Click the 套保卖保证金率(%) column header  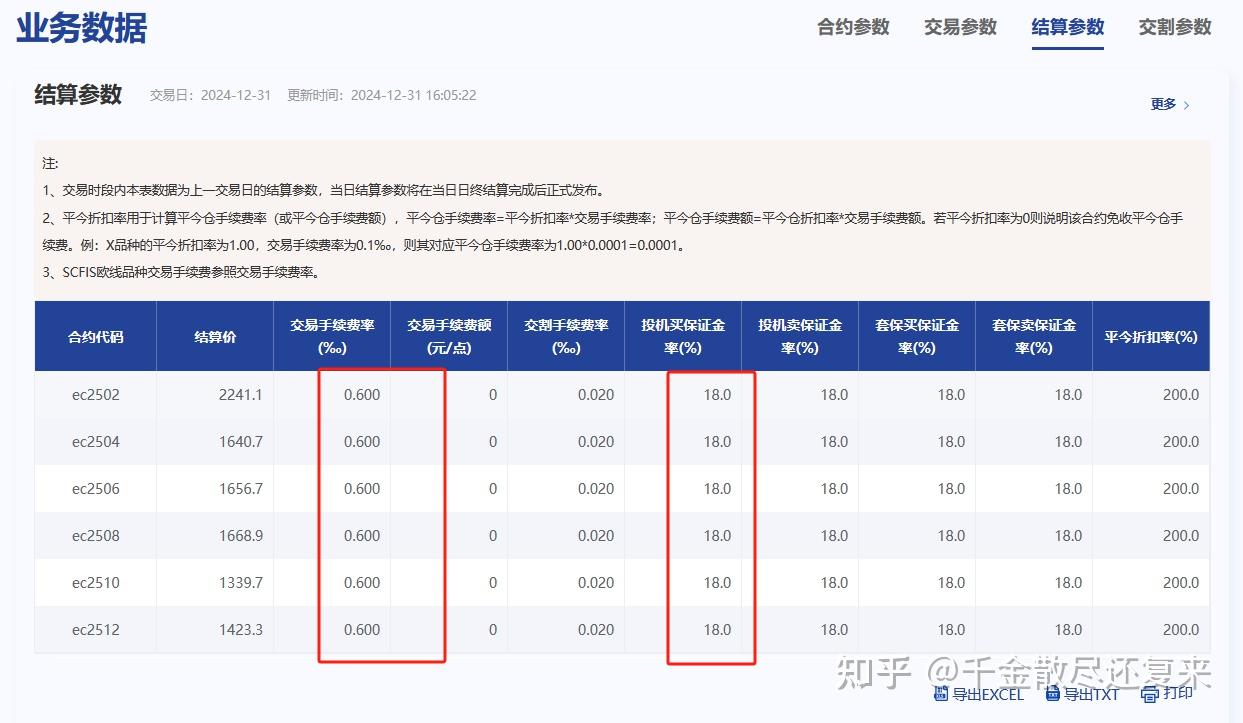coord(1034,337)
